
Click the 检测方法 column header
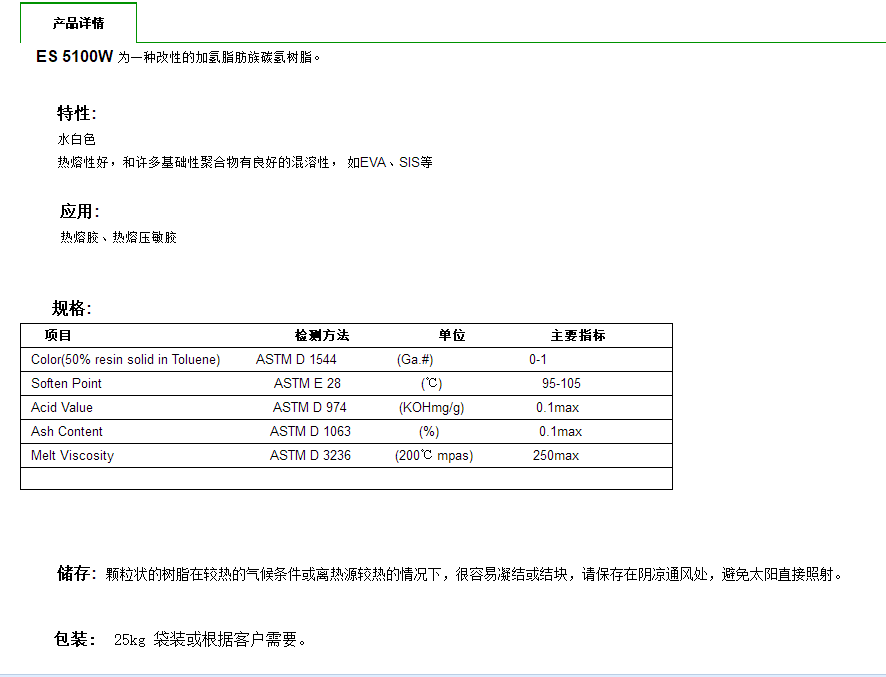[x=321, y=336]
